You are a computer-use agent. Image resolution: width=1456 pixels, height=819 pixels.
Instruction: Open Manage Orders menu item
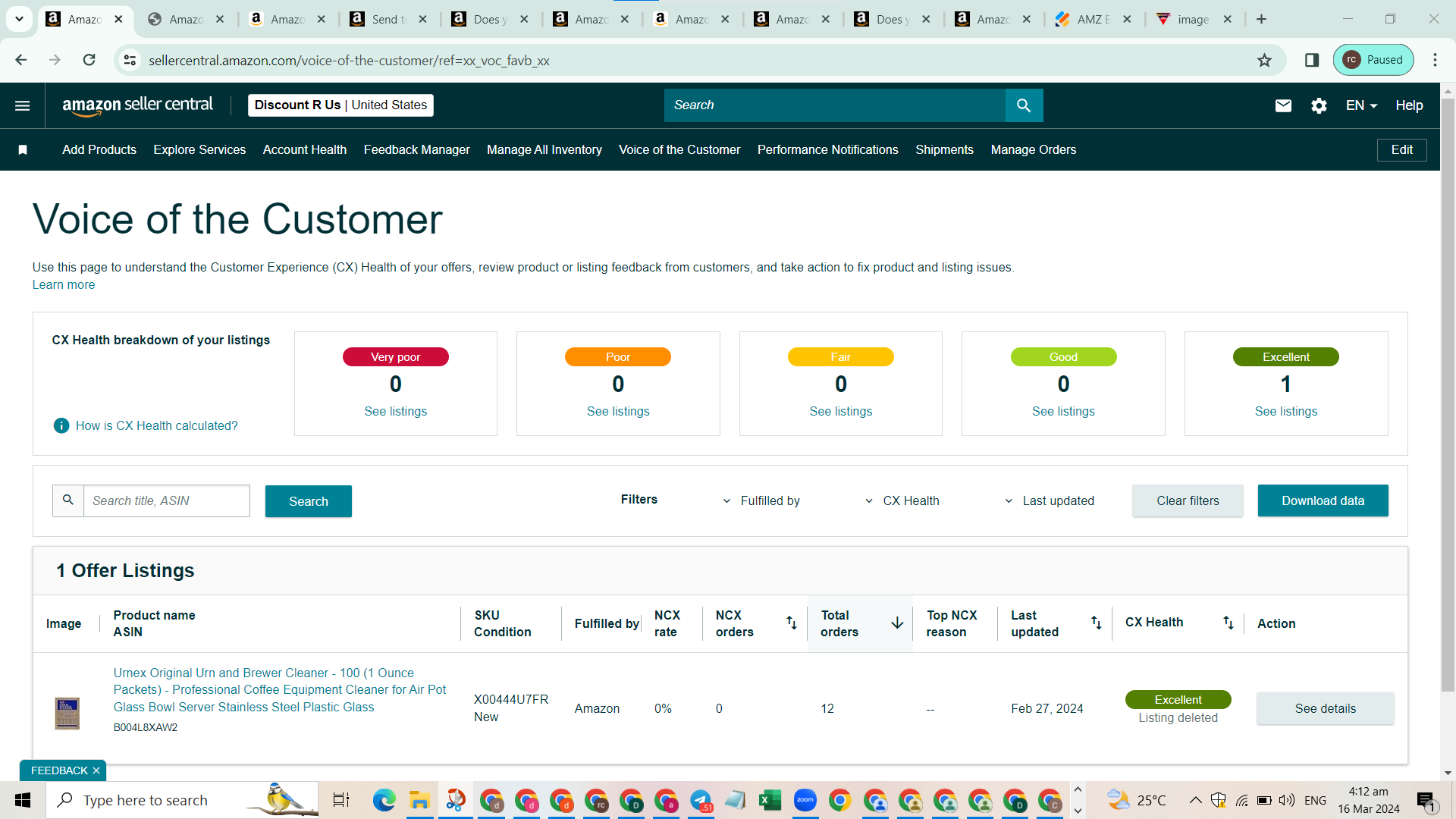point(1033,150)
